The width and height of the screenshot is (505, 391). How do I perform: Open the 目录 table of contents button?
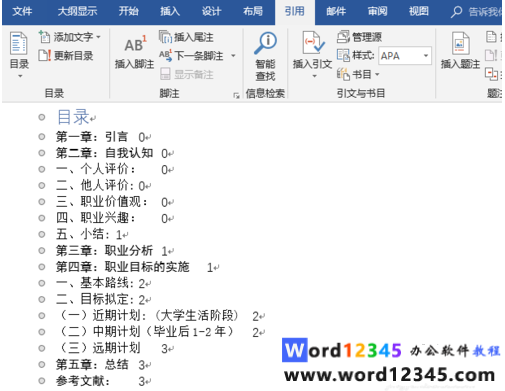pyautogui.click(x=19, y=50)
